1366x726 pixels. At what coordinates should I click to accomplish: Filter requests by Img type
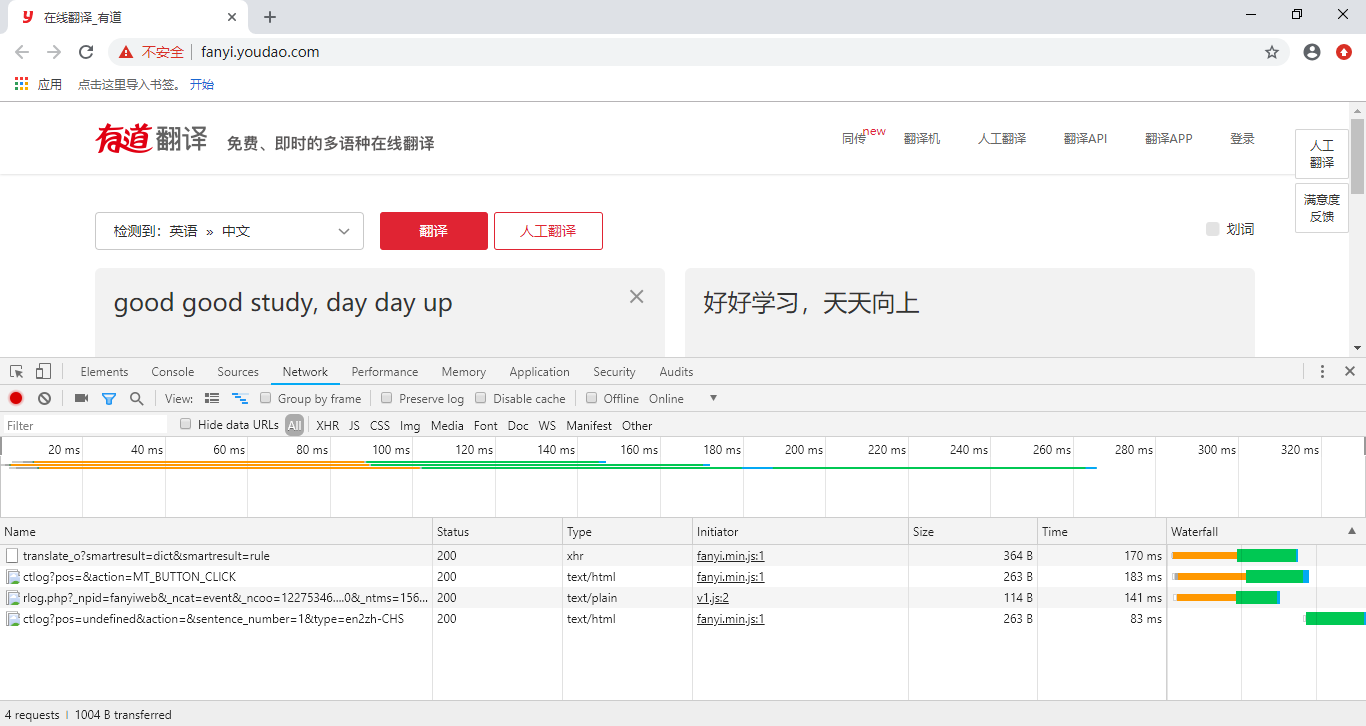pos(410,425)
